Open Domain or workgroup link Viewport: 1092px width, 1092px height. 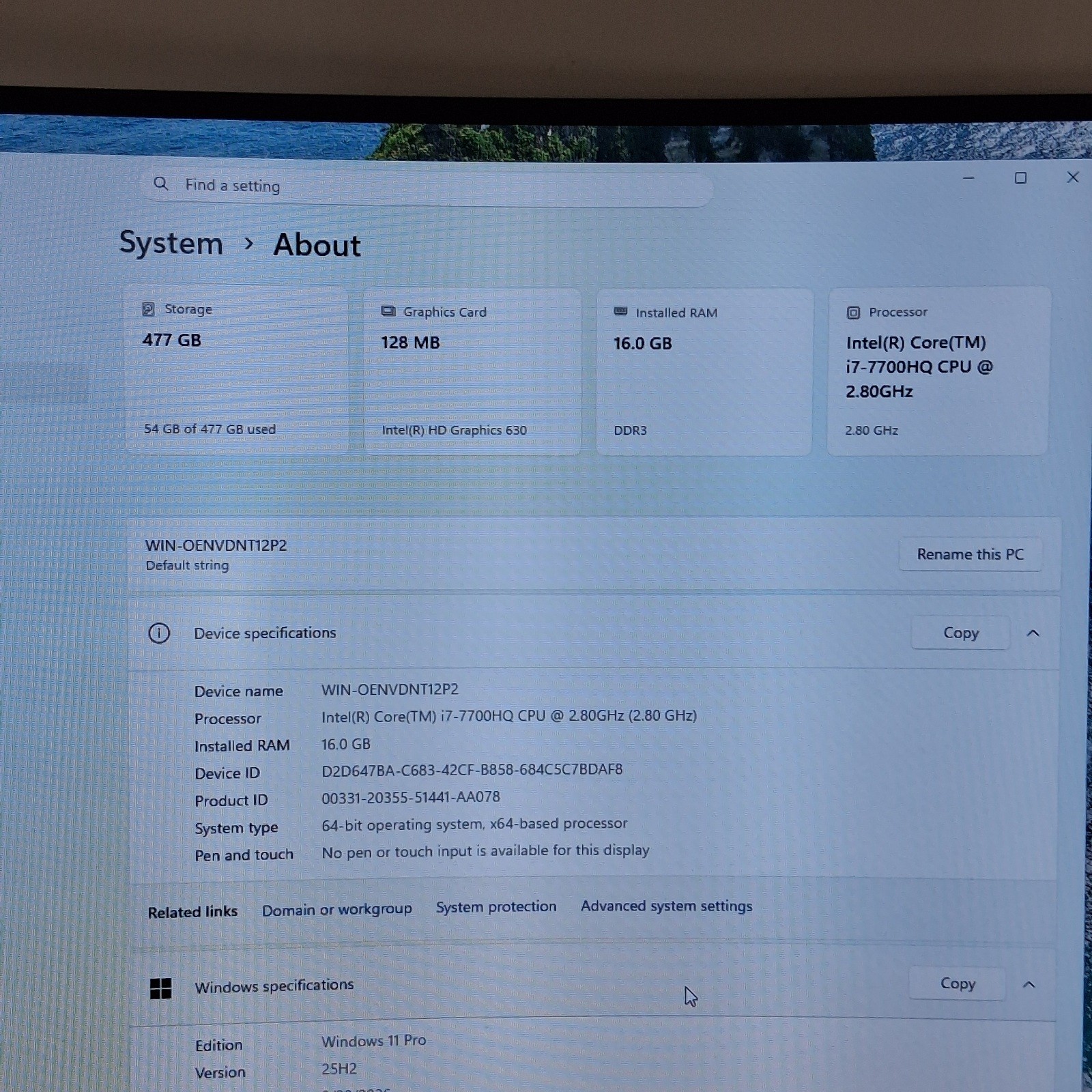337,910
